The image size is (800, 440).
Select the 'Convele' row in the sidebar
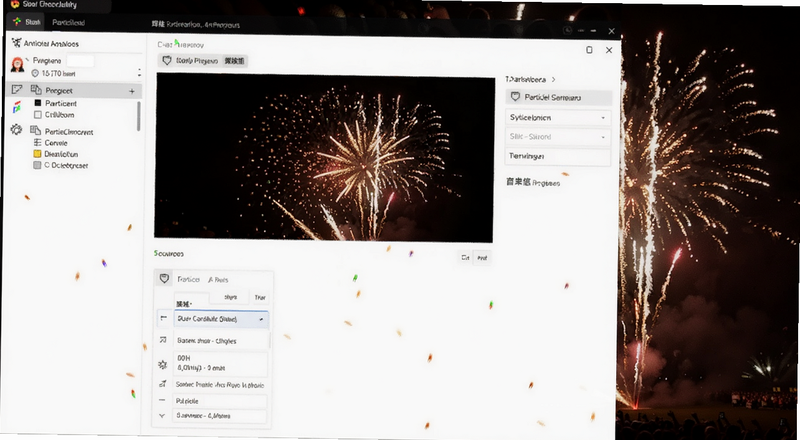click(56, 143)
